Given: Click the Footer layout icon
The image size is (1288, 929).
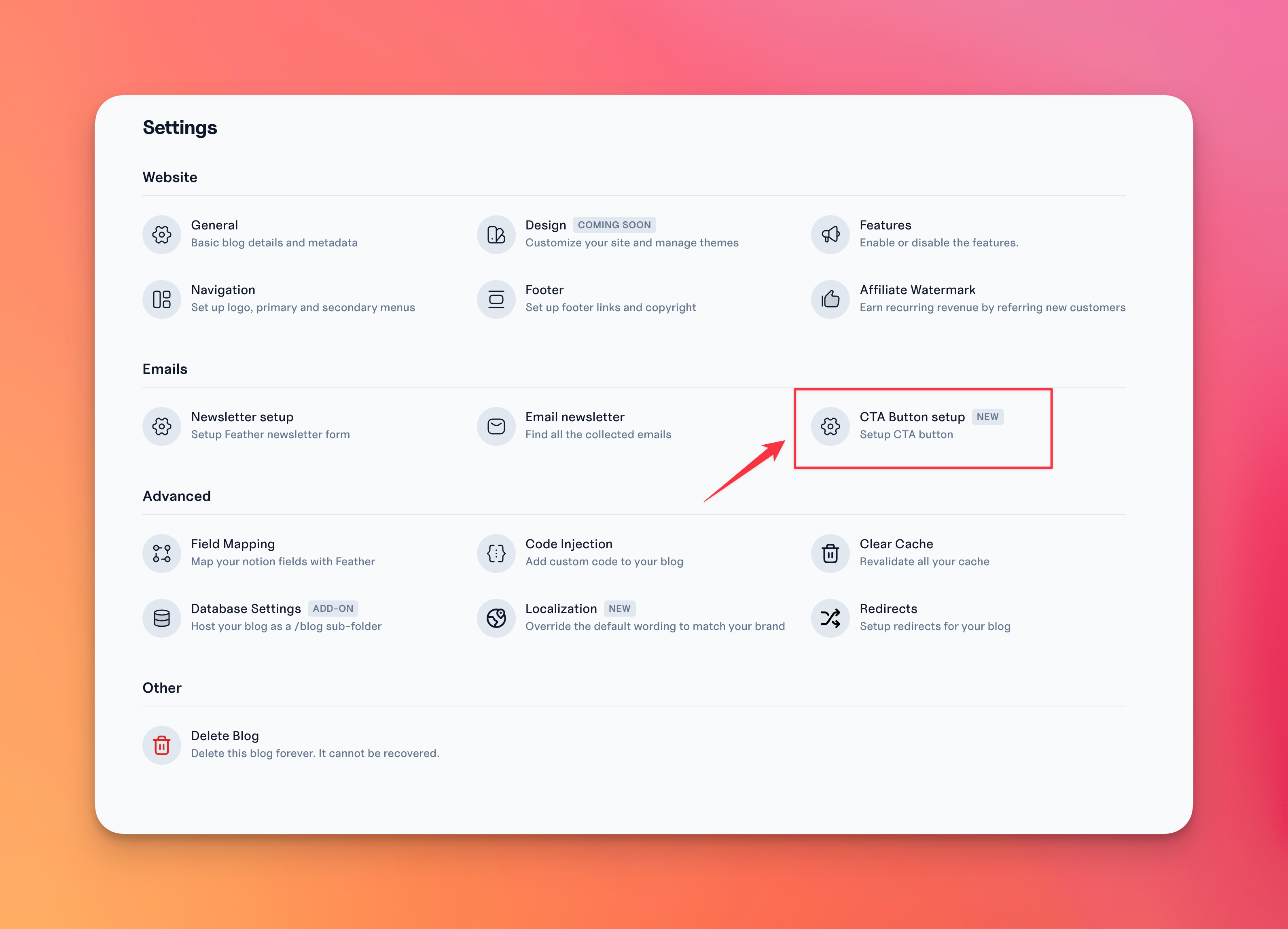Looking at the screenshot, I should (496, 299).
